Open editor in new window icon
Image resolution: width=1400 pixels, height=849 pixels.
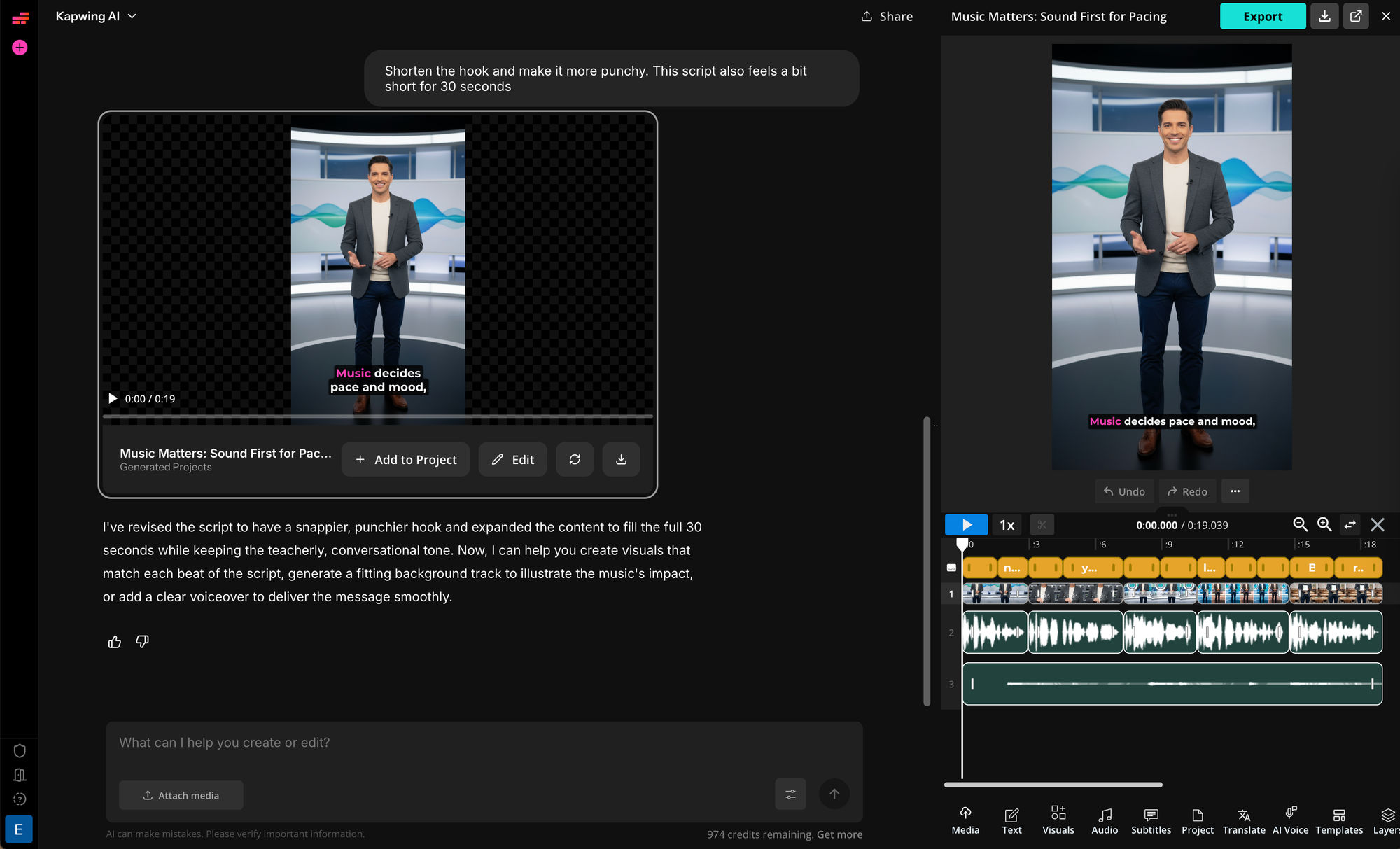(1356, 16)
